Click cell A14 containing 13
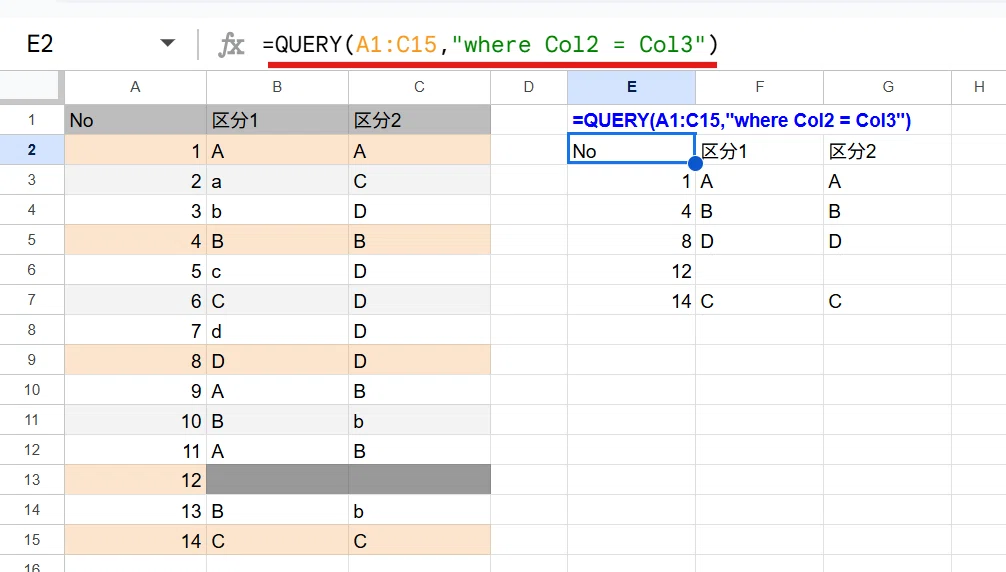 click(x=135, y=510)
